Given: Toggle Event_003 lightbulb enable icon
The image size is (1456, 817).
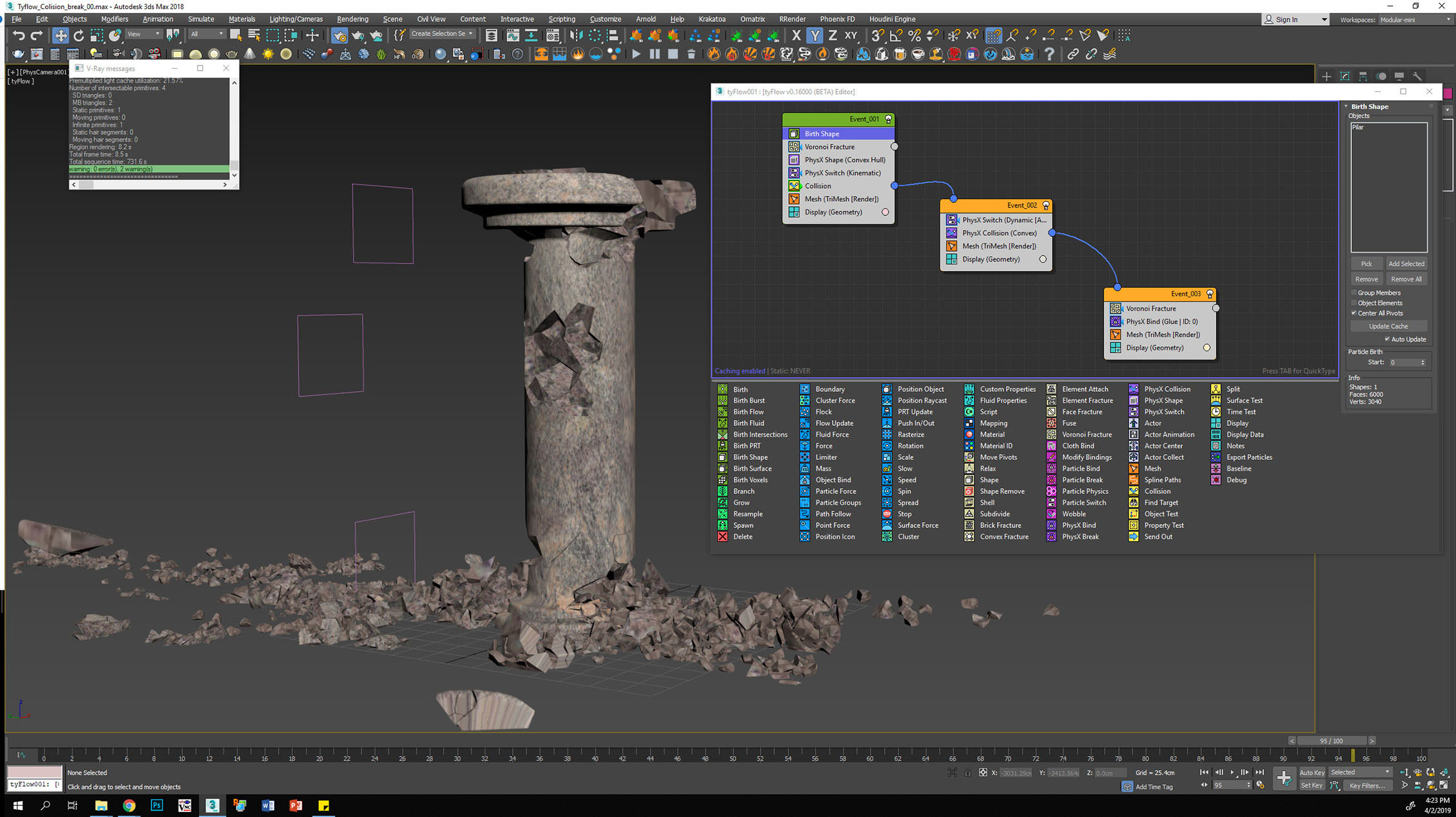Looking at the screenshot, I should click(x=1209, y=294).
